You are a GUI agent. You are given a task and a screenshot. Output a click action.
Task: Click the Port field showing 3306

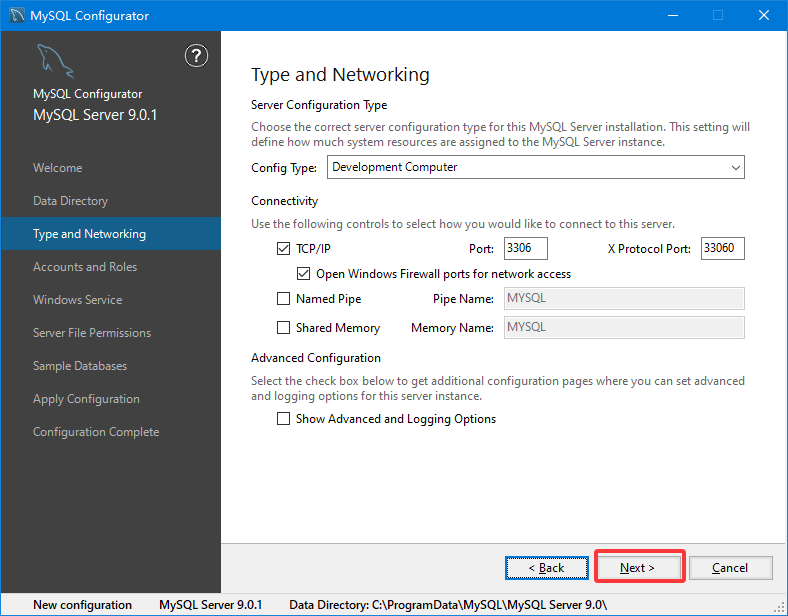coord(526,249)
